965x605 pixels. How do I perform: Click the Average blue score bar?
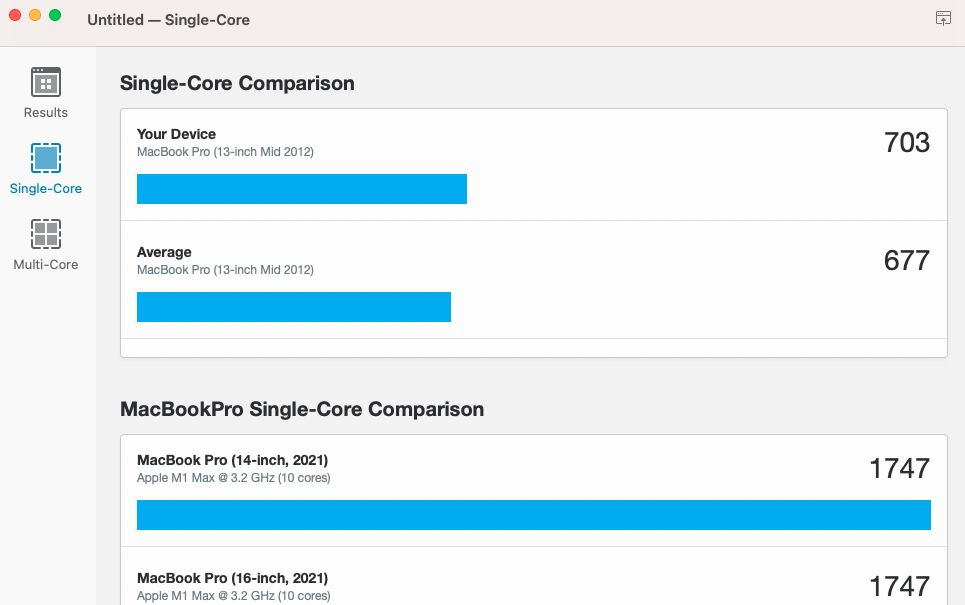(x=294, y=307)
